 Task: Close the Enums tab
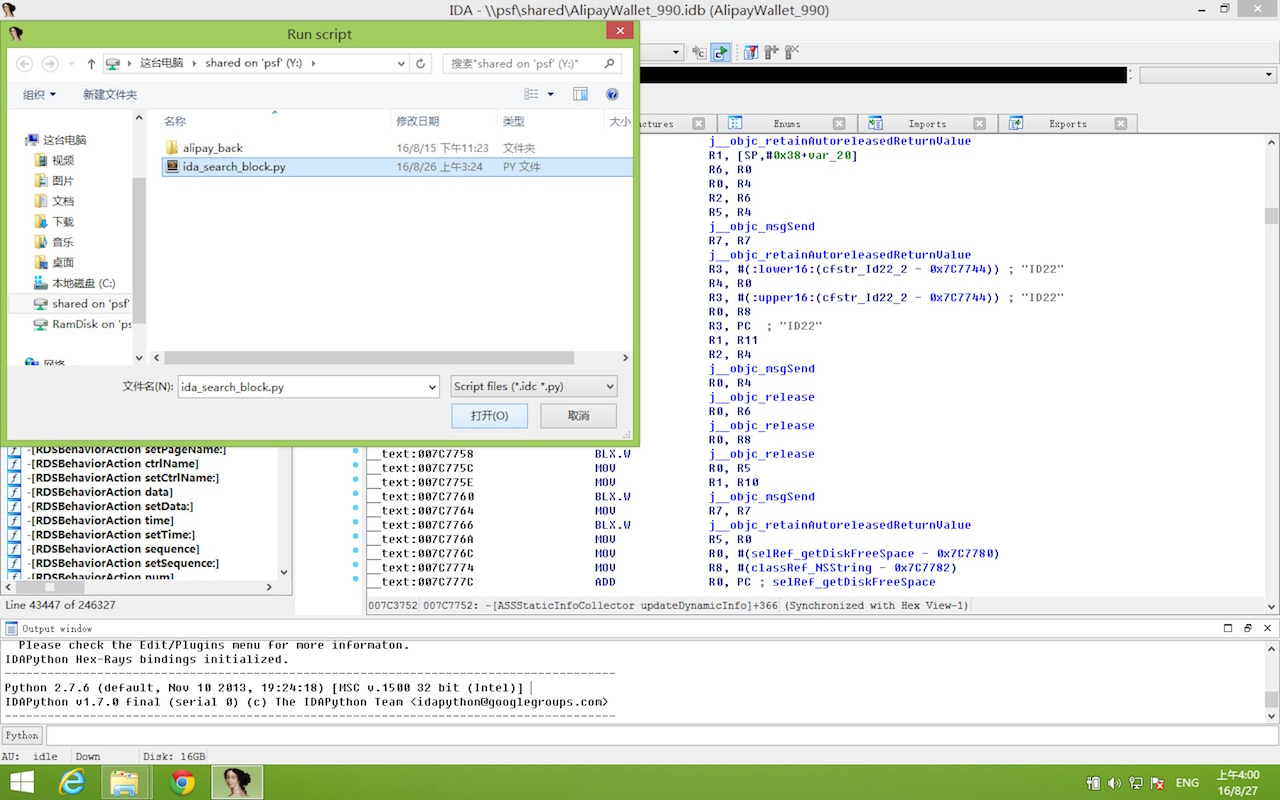(x=839, y=124)
